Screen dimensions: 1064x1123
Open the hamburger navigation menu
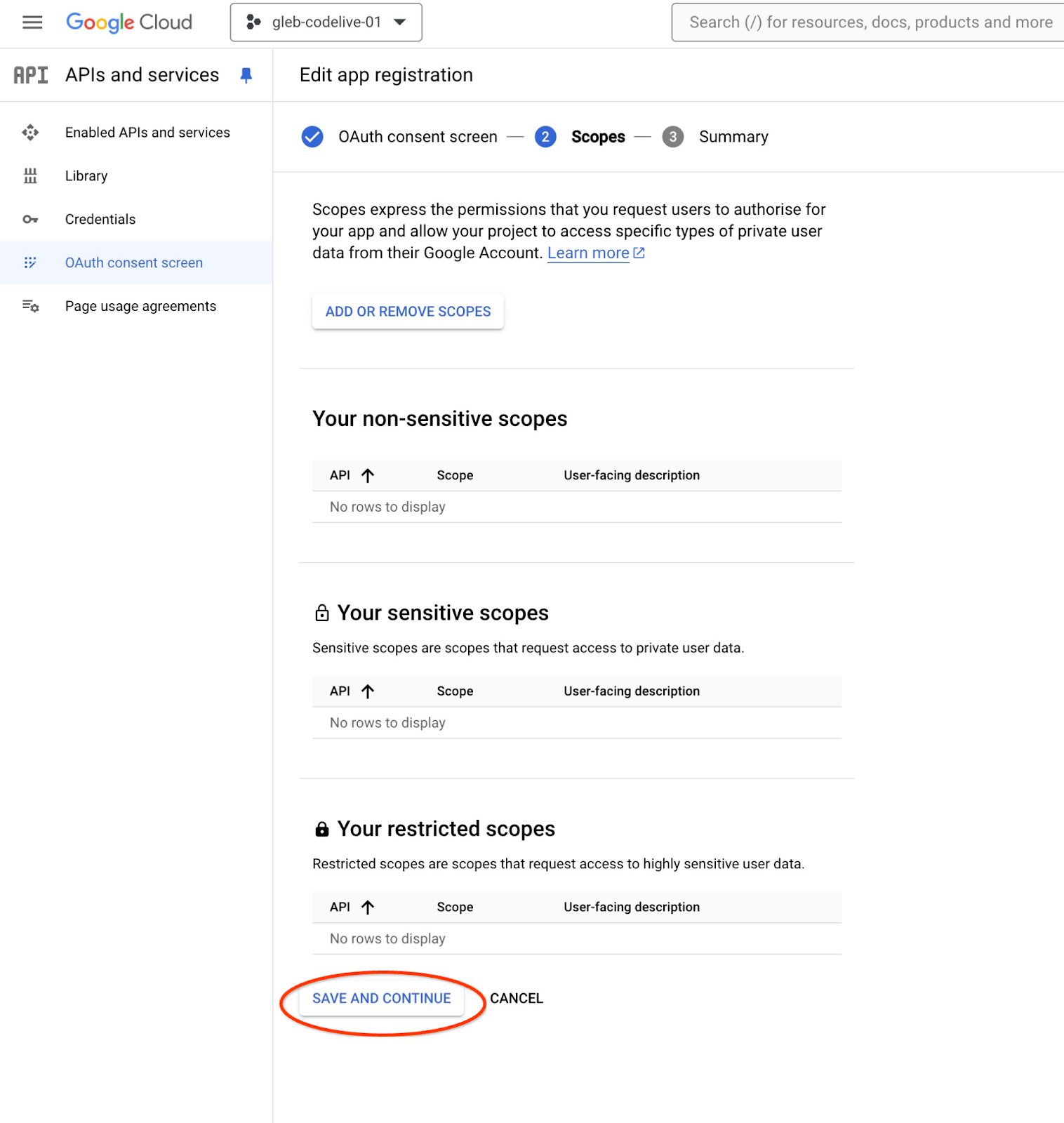click(x=32, y=22)
